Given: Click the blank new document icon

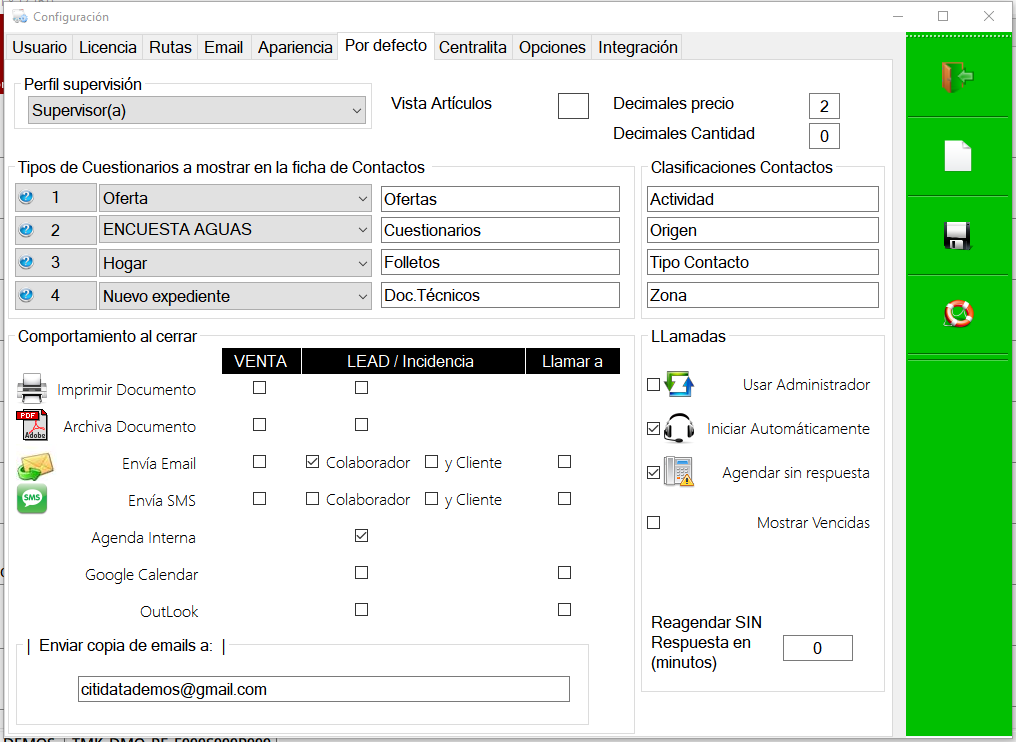Looking at the screenshot, I should point(958,156).
